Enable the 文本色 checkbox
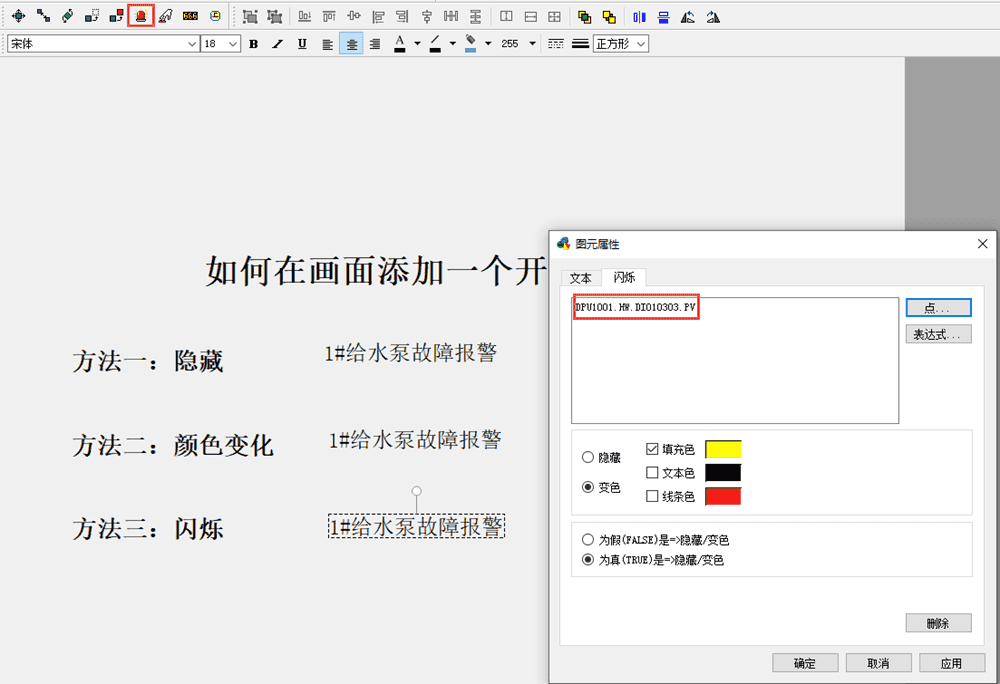Screen dimensions: 1000x684 click(652, 472)
